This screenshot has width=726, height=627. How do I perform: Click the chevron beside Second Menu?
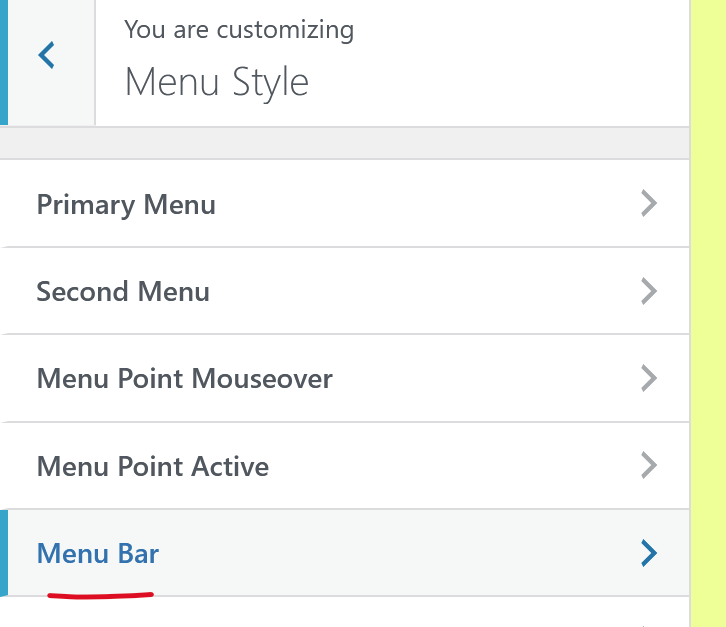click(649, 292)
